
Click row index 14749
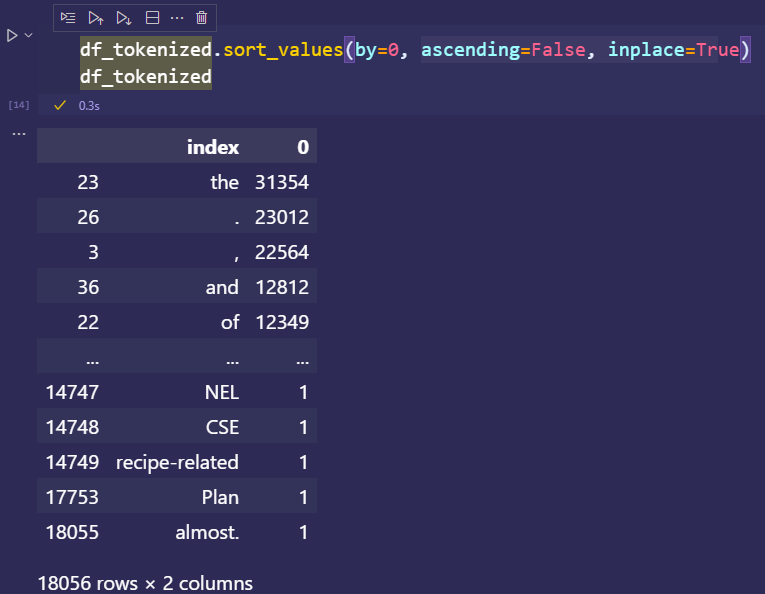coord(72,463)
